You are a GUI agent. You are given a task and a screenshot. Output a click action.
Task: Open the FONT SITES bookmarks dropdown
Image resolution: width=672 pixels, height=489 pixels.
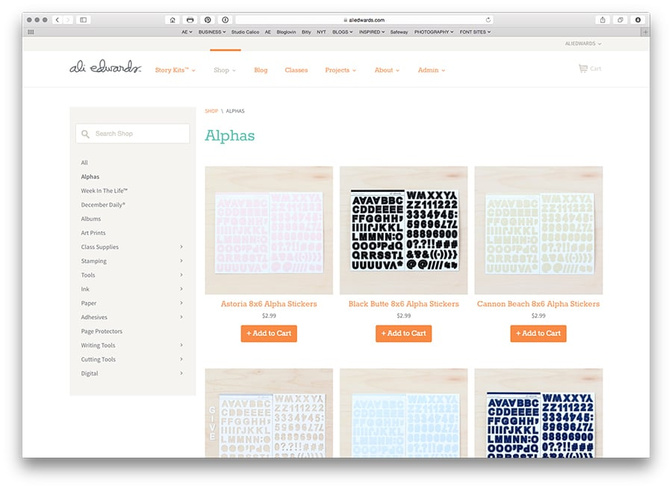pos(475,32)
